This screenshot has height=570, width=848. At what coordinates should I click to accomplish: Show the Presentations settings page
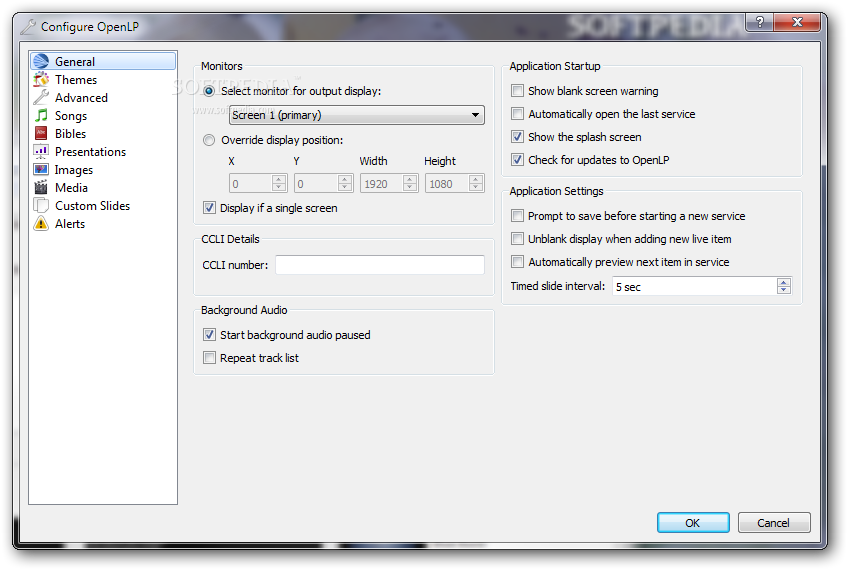click(103, 151)
